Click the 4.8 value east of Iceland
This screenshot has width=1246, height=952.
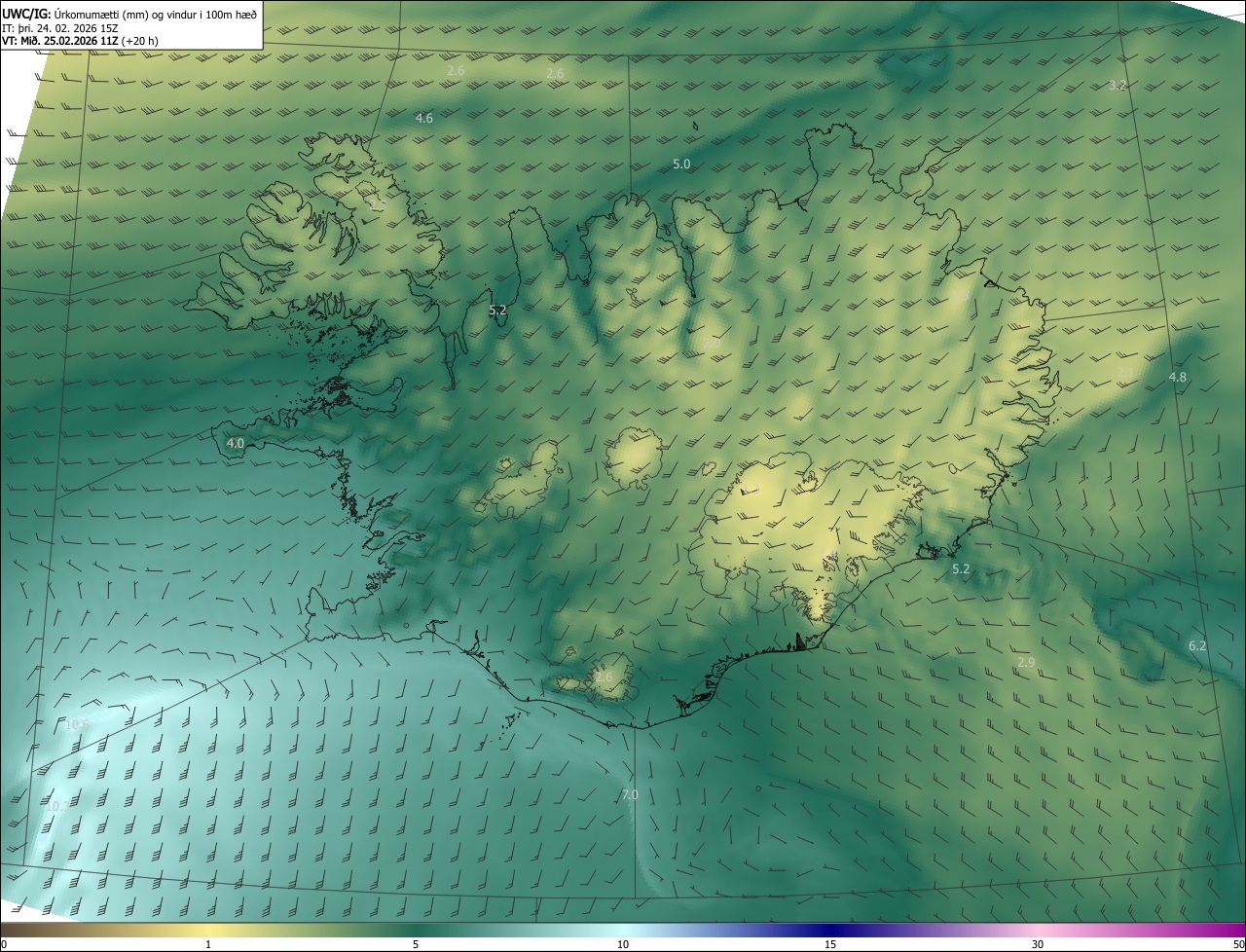pyautogui.click(x=1178, y=378)
